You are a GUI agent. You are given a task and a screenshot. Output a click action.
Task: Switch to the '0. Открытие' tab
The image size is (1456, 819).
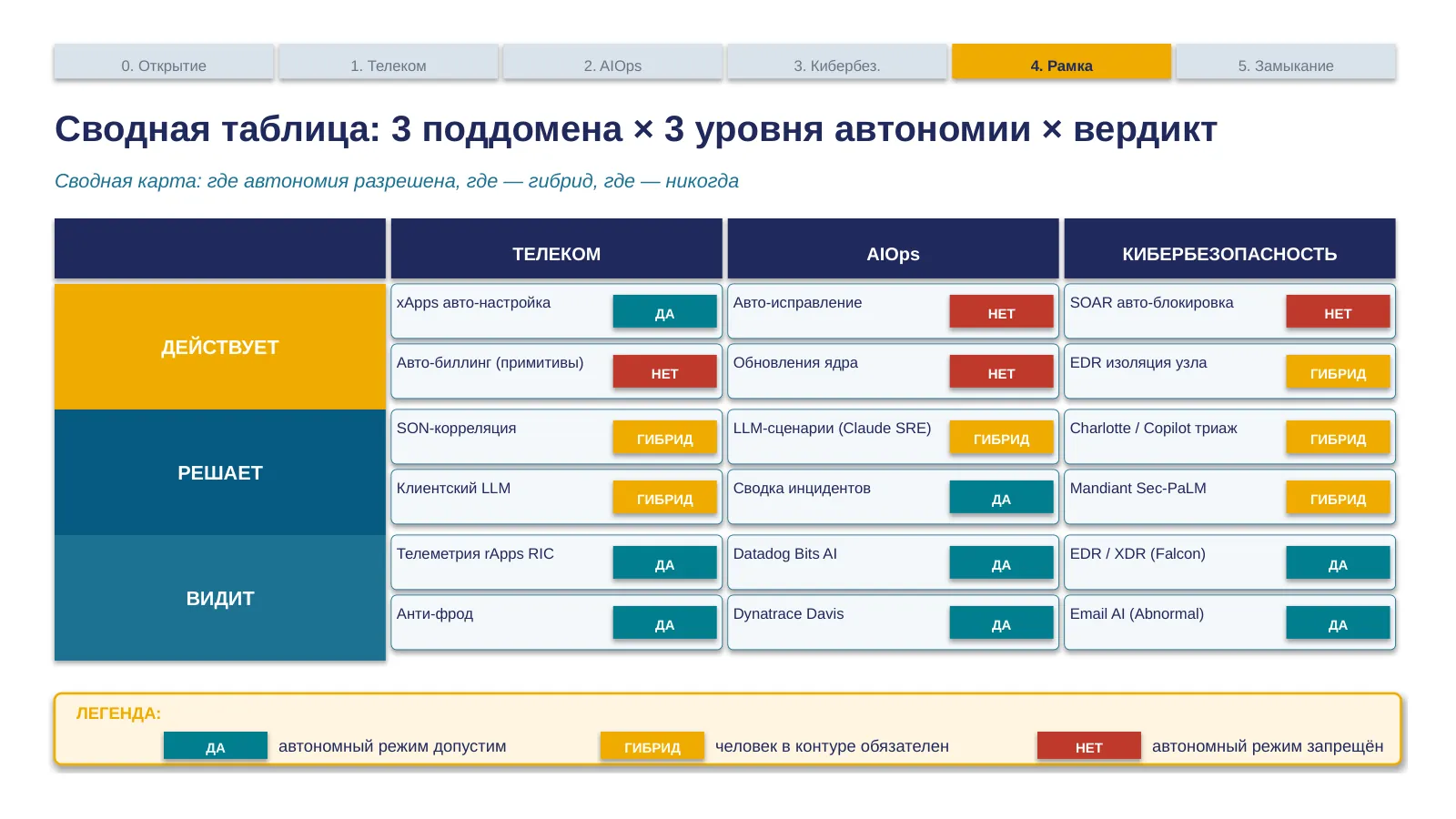tap(164, 62)
